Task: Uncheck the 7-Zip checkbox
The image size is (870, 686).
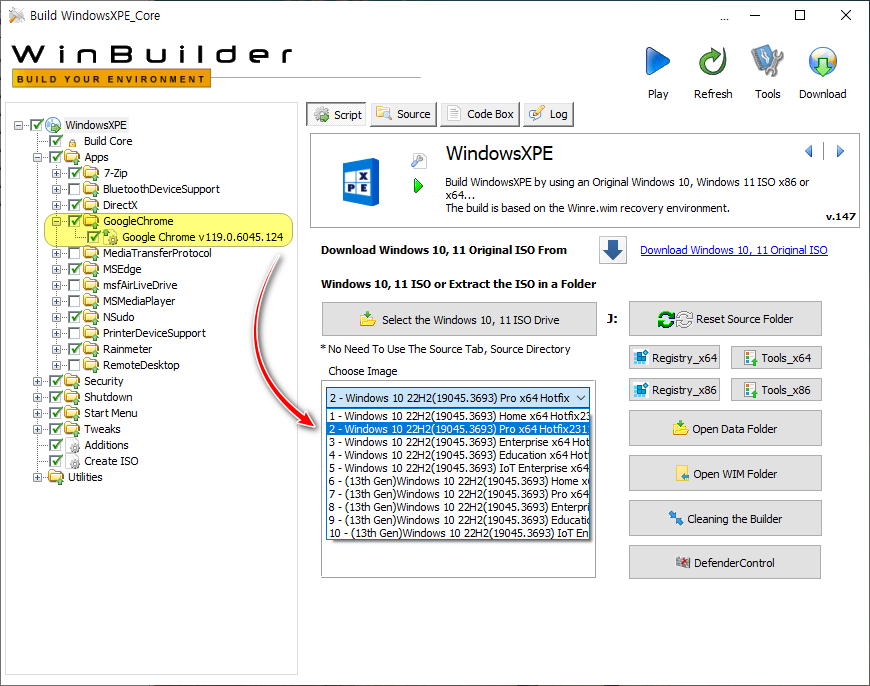Action: pyautogui.click(x=74, y=173)
